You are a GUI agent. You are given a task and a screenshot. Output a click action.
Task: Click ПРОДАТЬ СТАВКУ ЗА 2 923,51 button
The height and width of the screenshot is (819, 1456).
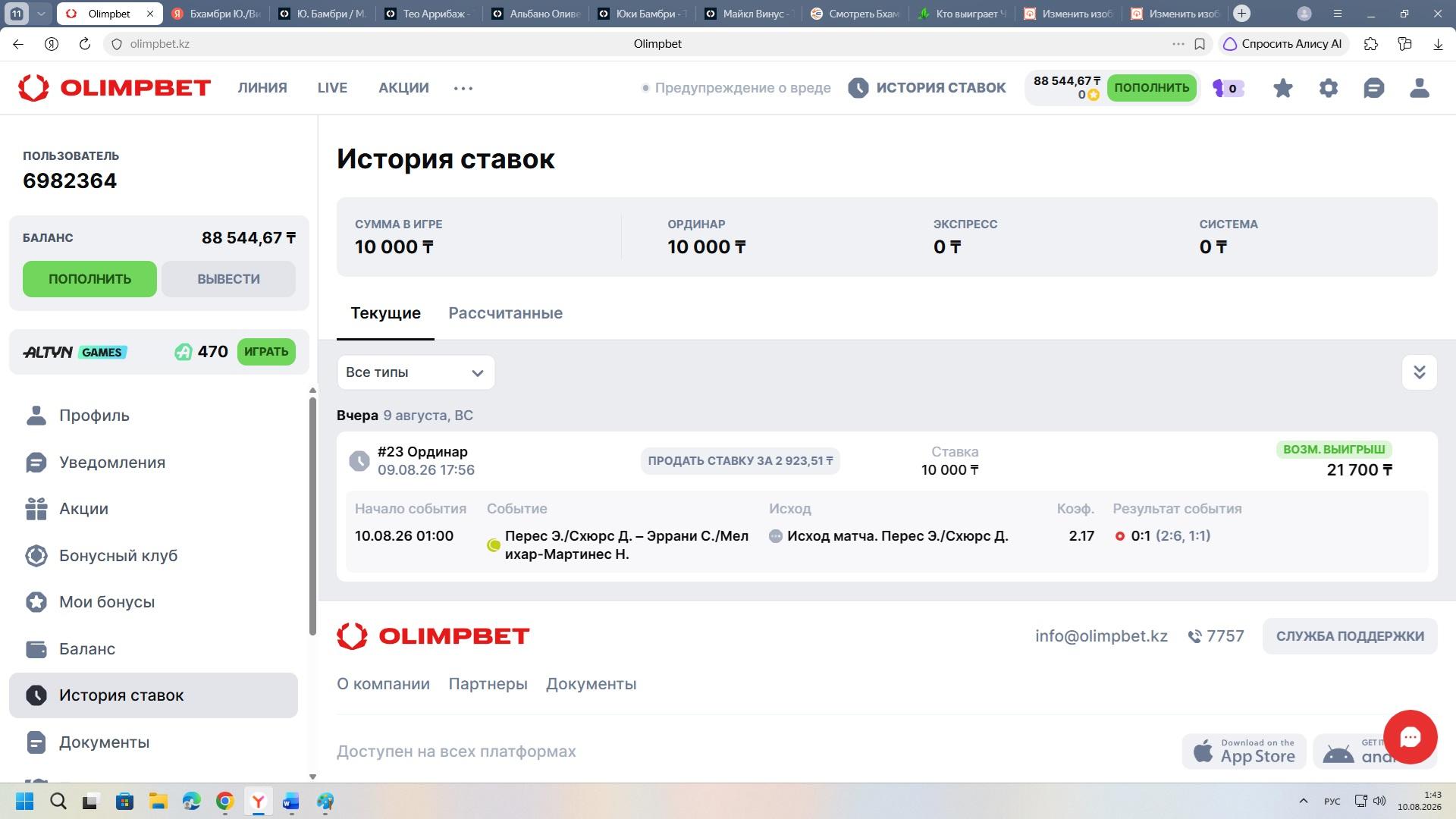(x=740, y=461)
